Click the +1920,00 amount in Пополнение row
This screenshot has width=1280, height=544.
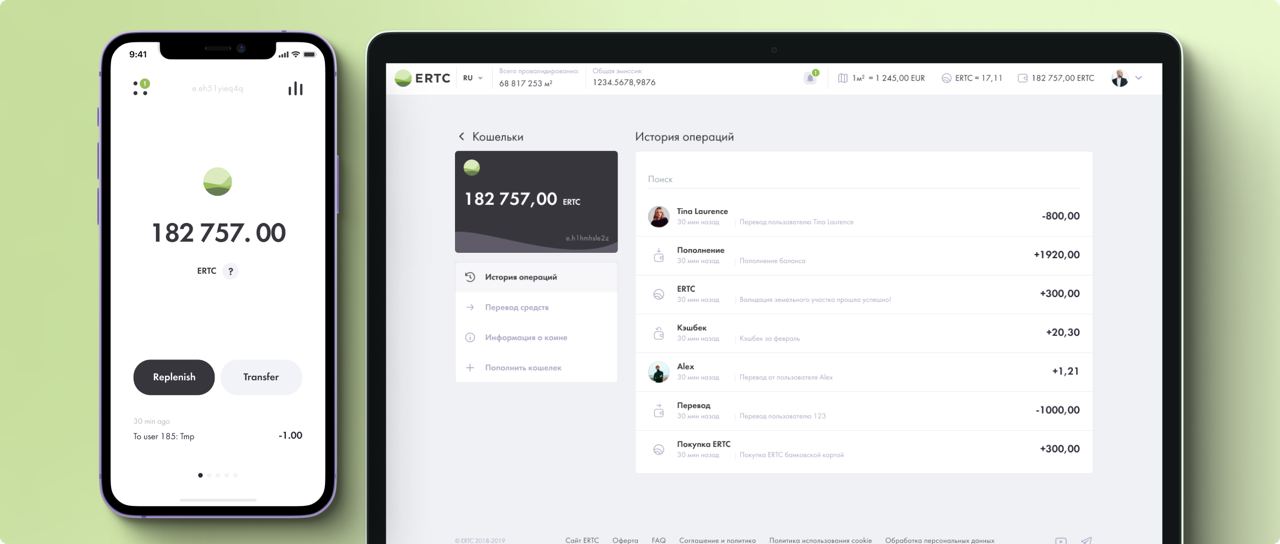(1056, 255)
